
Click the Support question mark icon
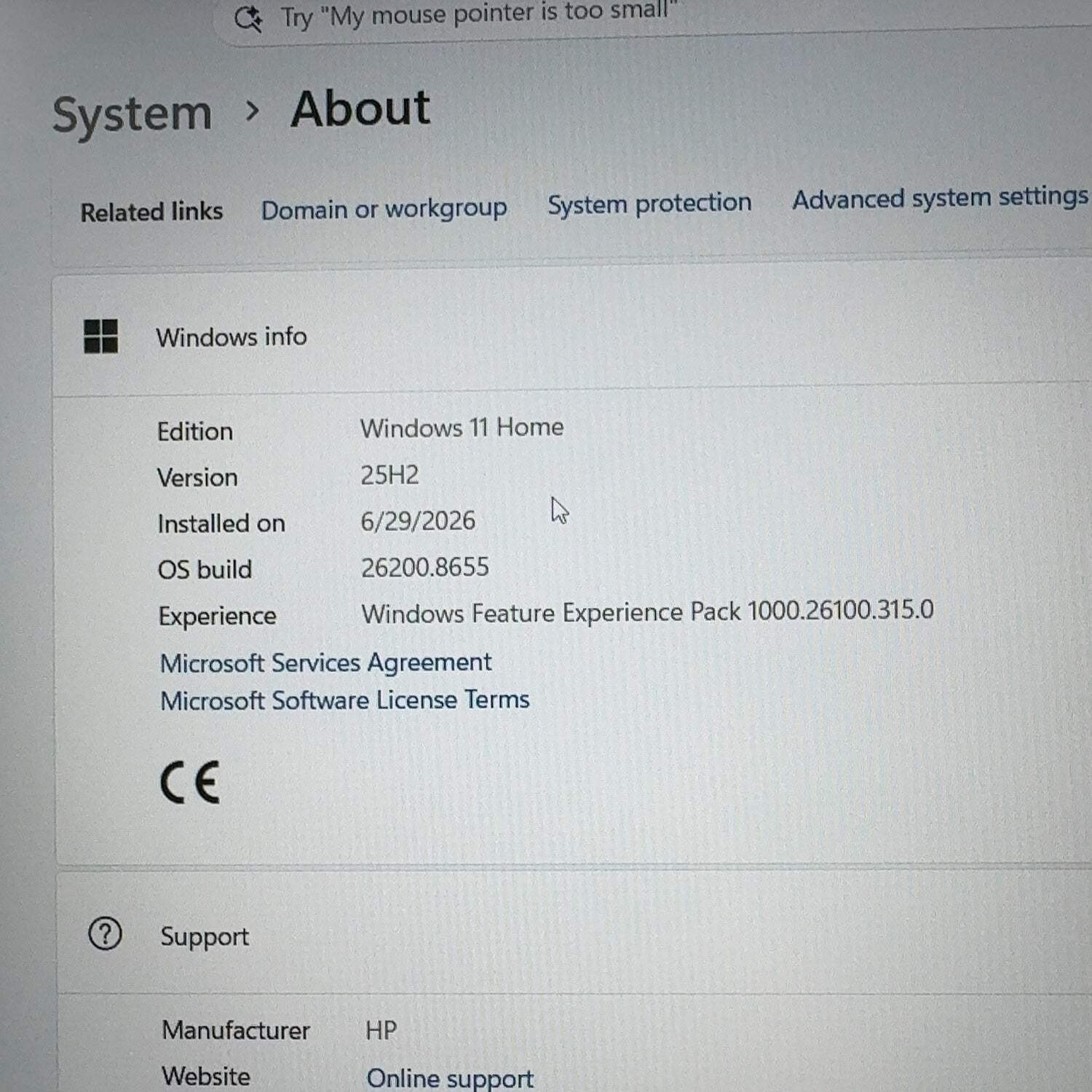point(105,934)
